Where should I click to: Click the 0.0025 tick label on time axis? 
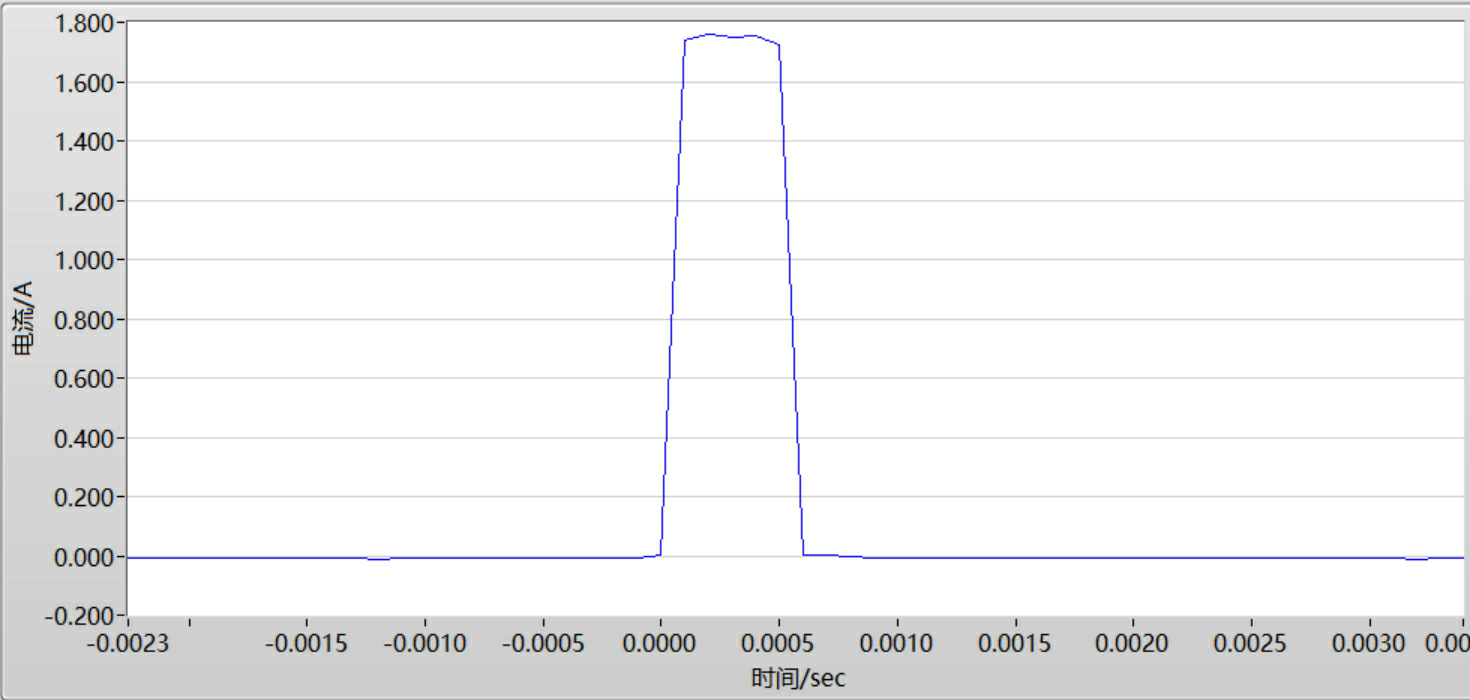[x=1252, y=643]
